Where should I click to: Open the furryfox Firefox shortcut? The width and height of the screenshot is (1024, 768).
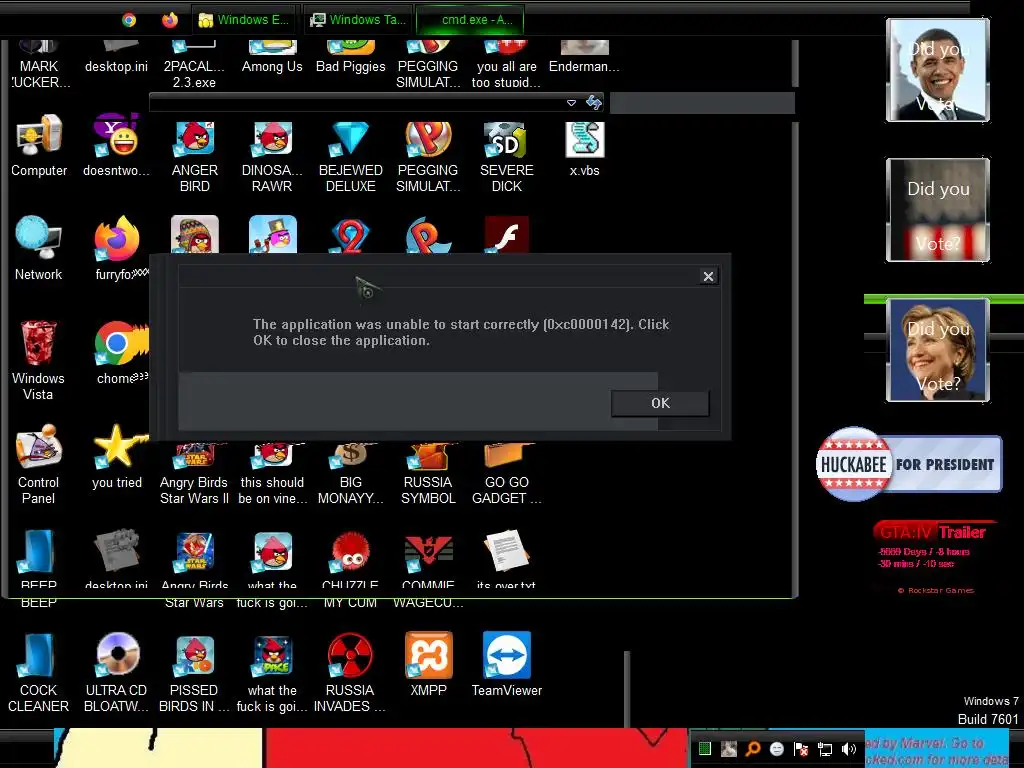tap(120, 249)
